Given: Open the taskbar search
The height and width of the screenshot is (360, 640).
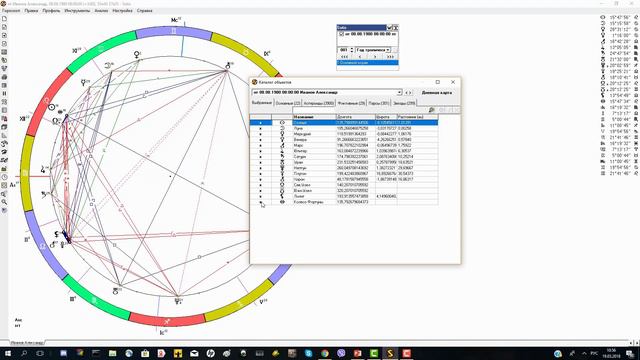Looking at the screenshot, I should (x=24, y=353).
